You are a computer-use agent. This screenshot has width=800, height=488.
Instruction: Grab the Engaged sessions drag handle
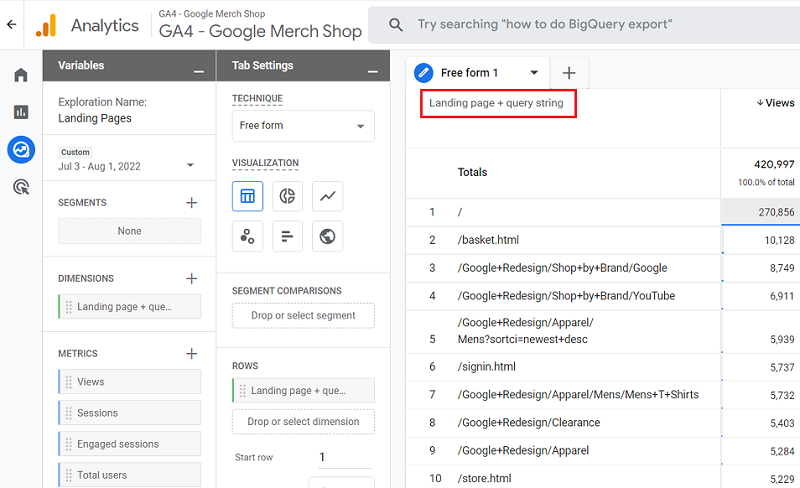68,444
